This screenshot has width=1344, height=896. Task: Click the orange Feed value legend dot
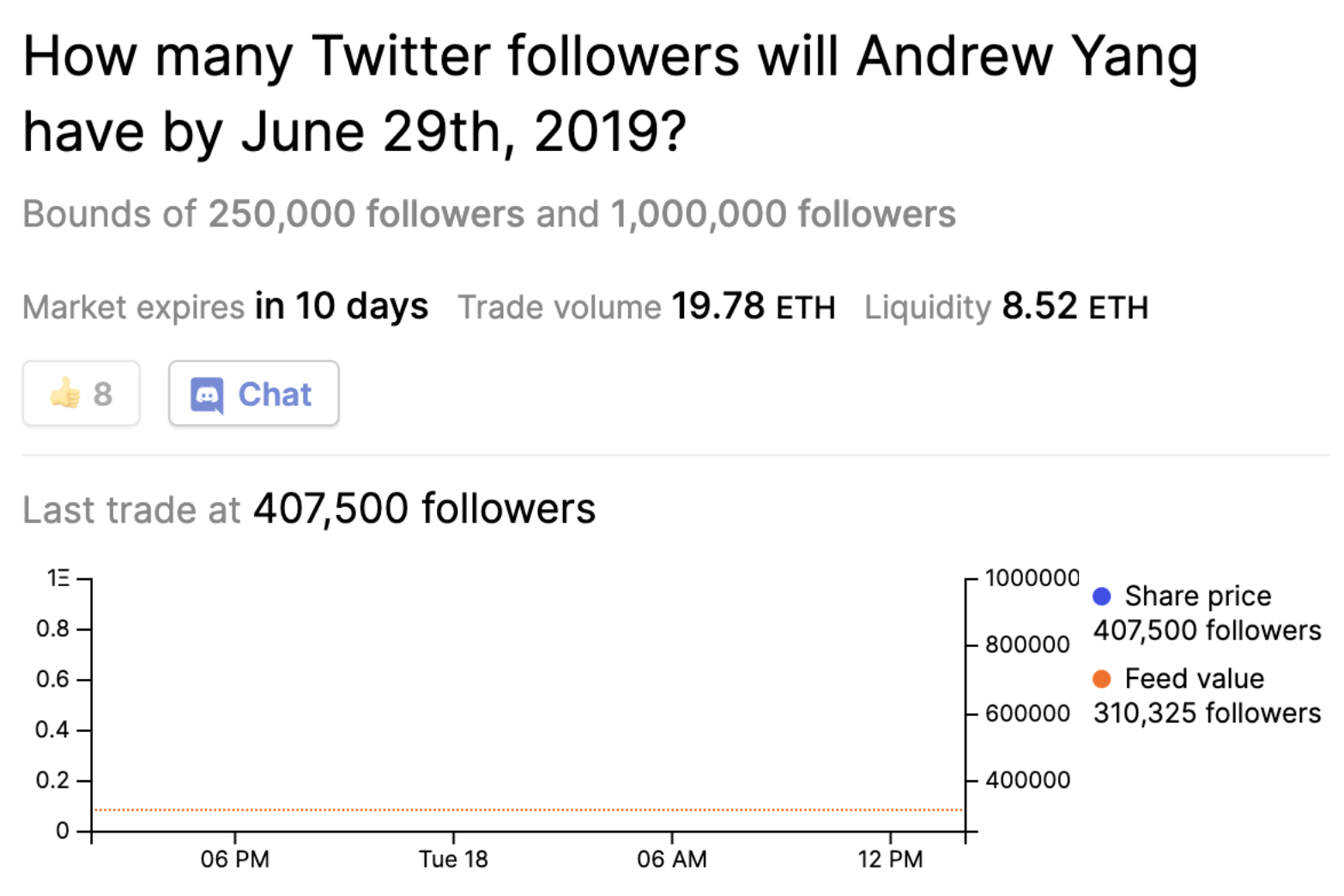coord(1102,679)
